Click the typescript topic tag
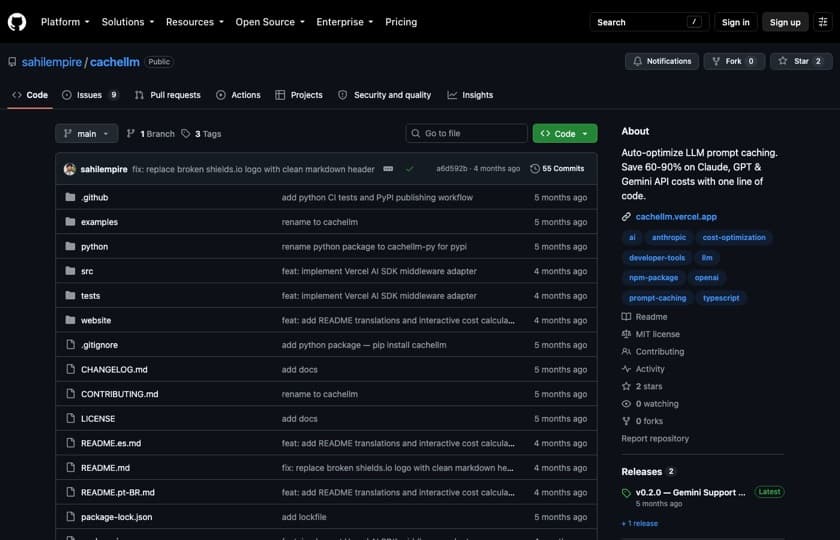The image size is (840, 540). [x=721, y=298]
